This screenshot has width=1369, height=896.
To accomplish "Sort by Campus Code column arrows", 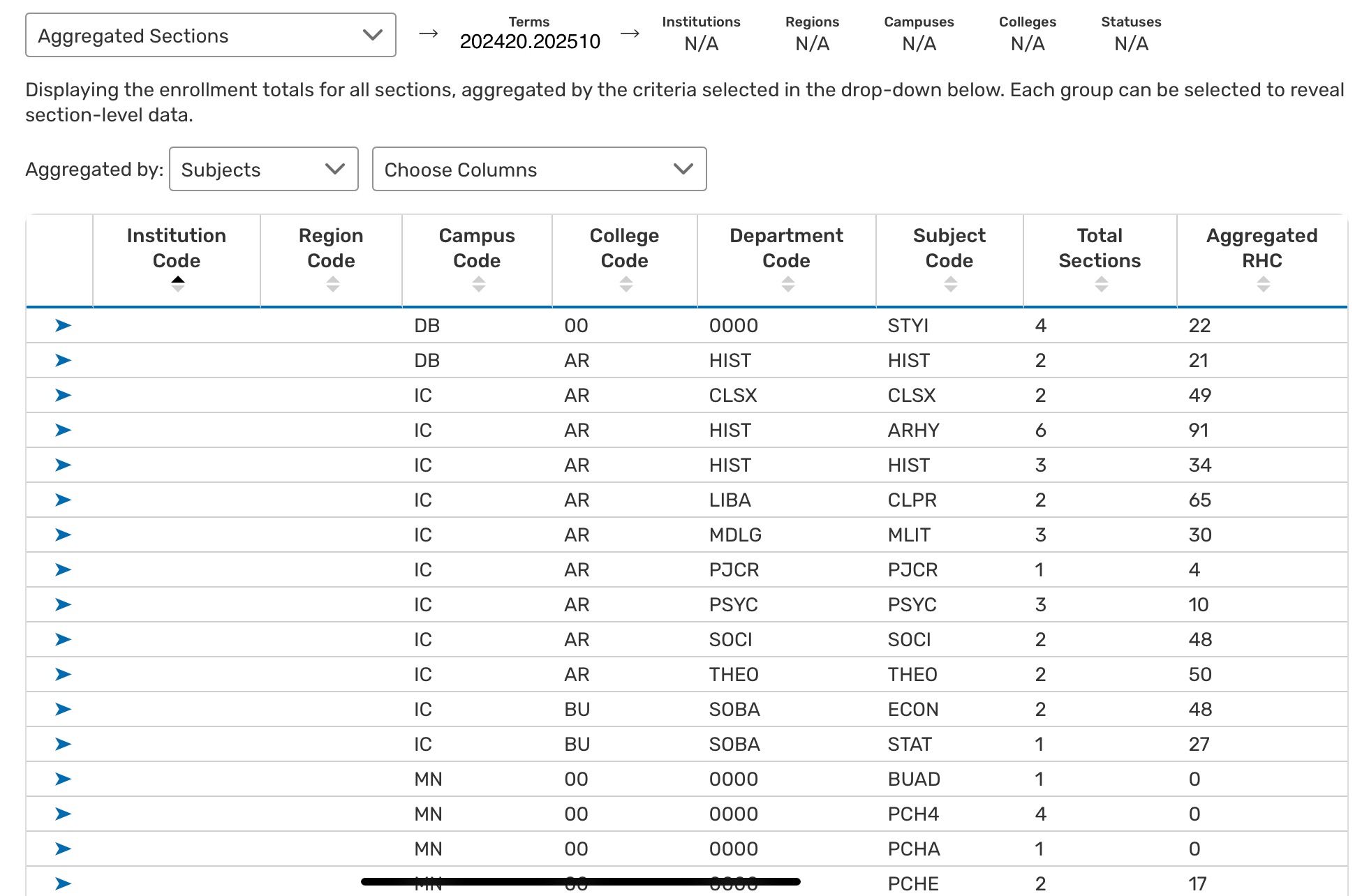I will click(478, 283).
